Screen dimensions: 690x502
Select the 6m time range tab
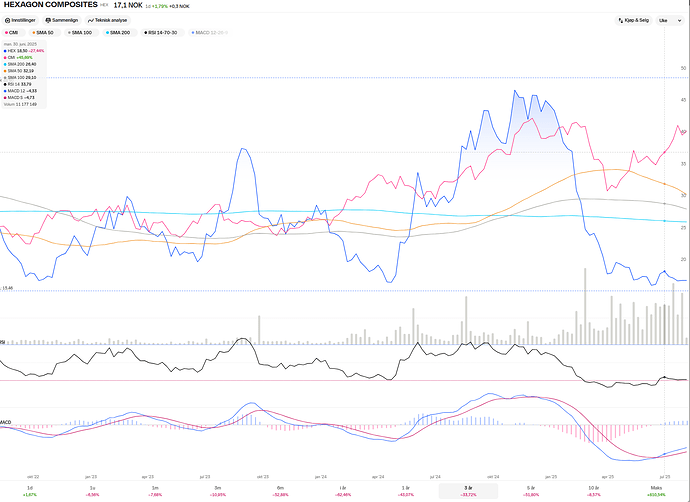pyautogui.click(x=280, y=491)
